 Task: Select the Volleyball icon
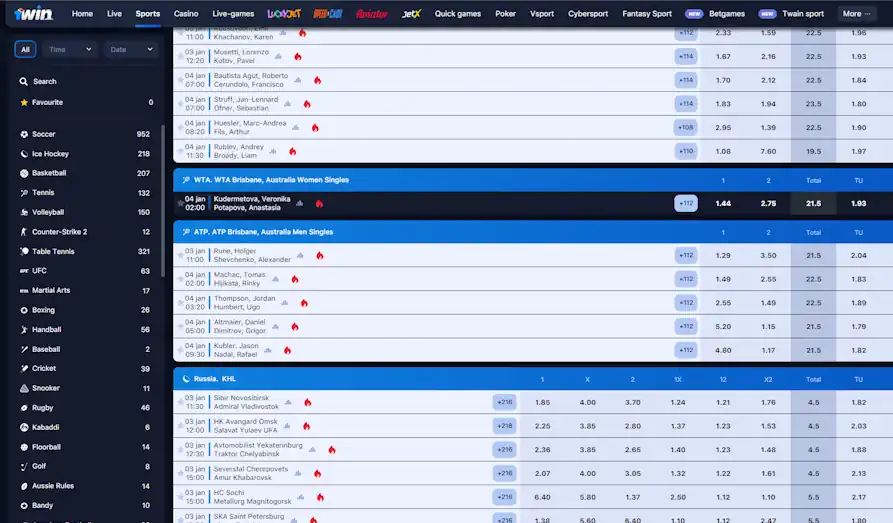24,213
